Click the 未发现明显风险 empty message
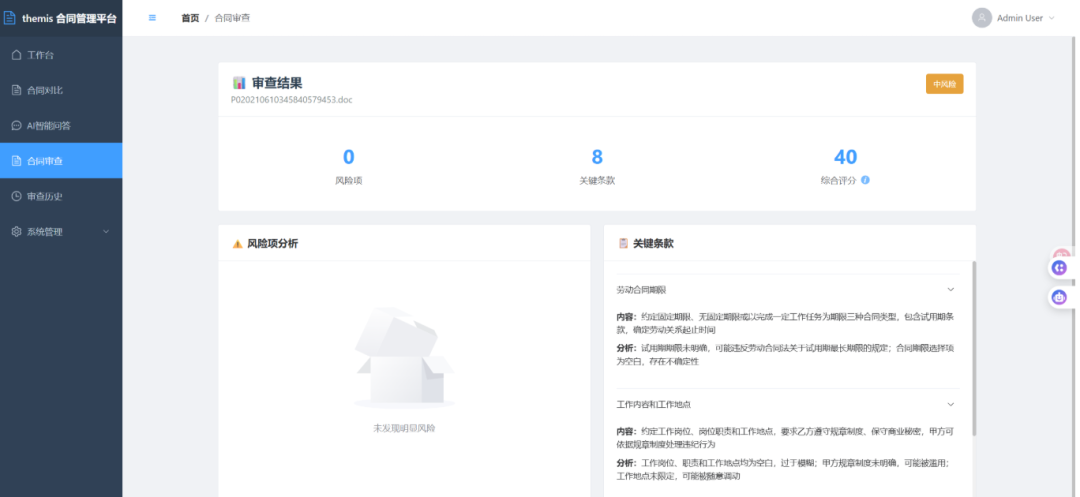1080x497 pixels. pos(404,428)
